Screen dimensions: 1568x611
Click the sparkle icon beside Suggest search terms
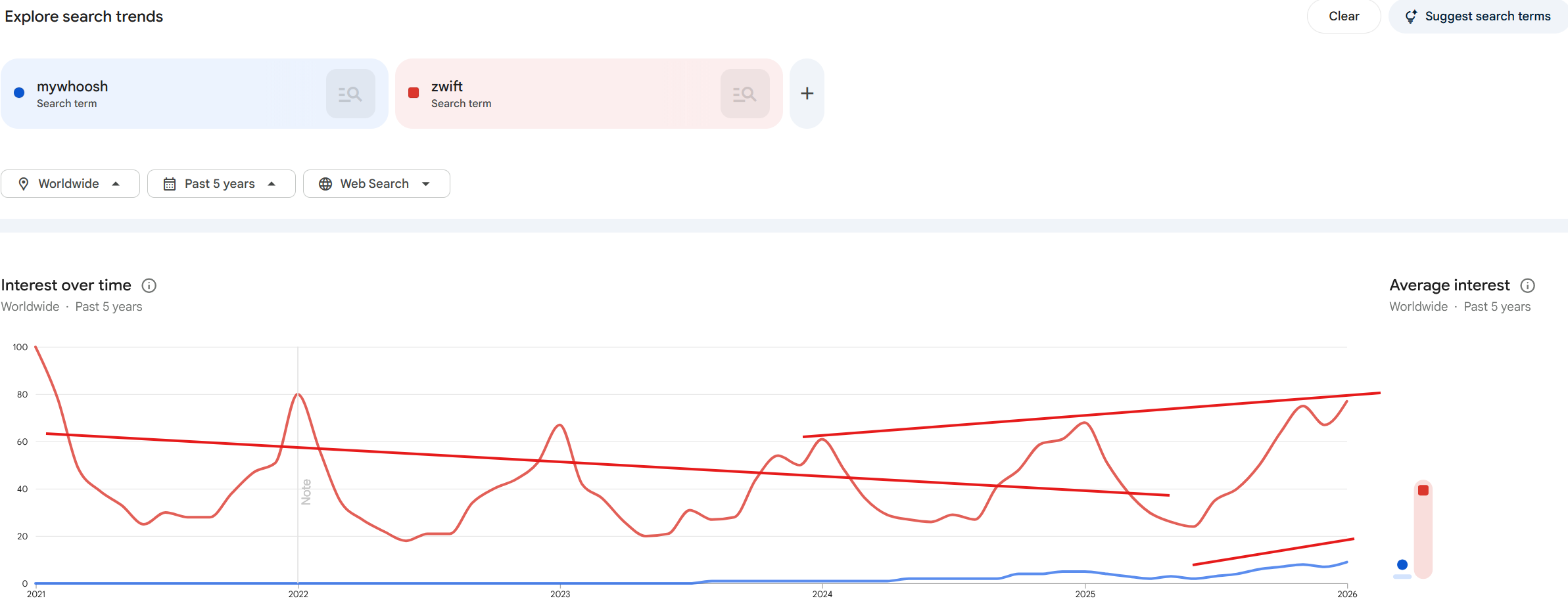1411,16
